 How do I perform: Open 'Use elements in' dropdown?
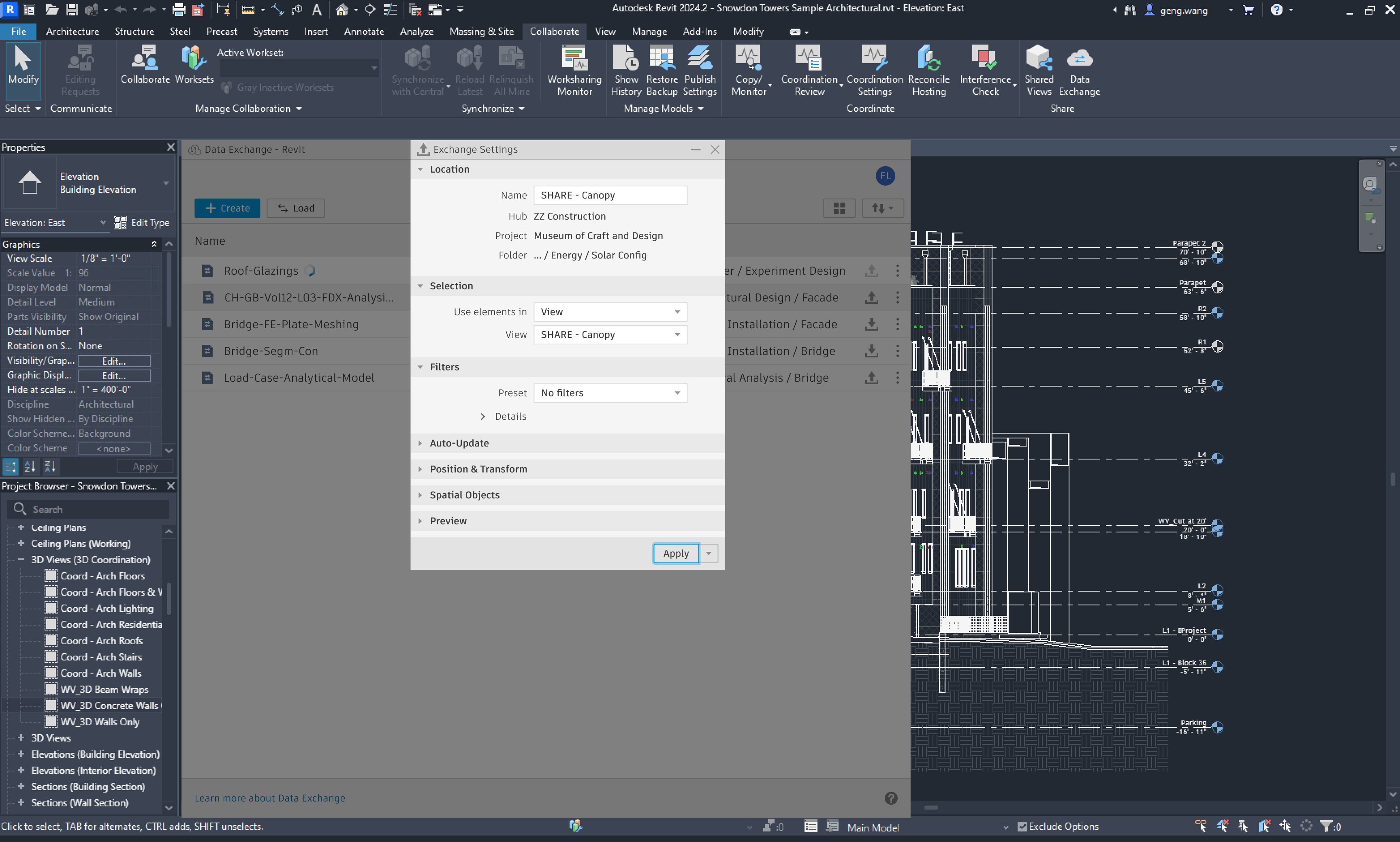(x=610, y=312)
